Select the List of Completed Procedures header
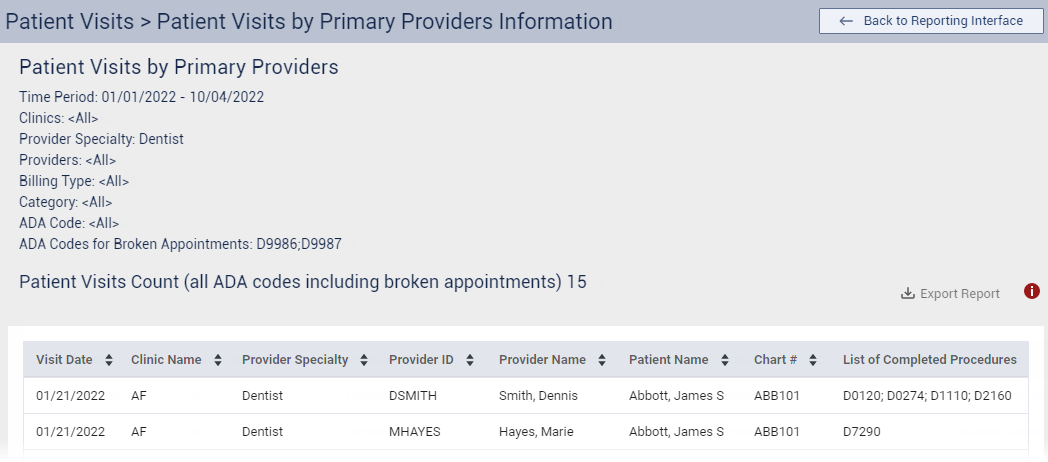This screenshot has width=1048, height=462. coord(929,360)
